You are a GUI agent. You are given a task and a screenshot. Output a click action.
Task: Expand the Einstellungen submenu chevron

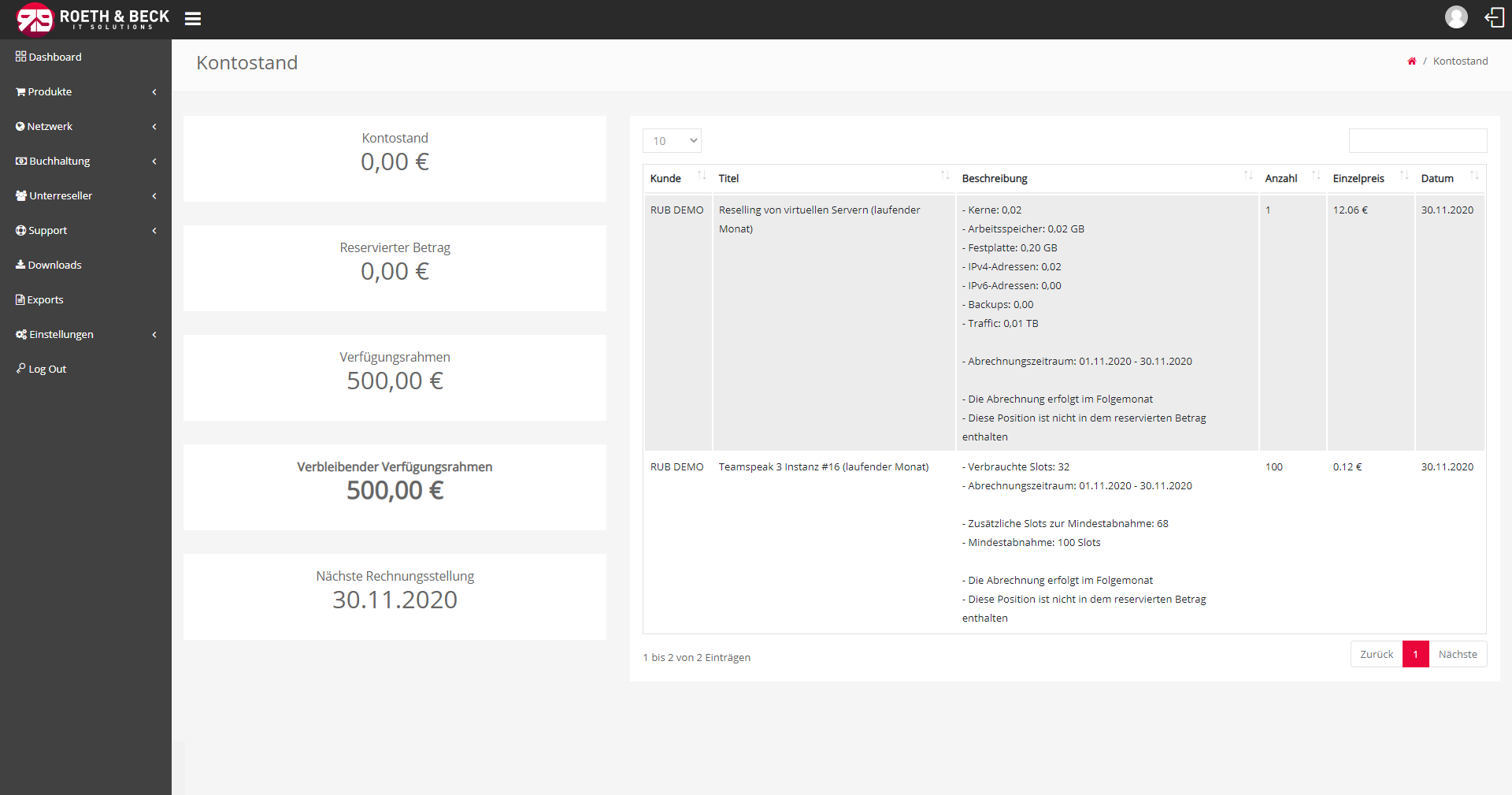click(154, 334)
